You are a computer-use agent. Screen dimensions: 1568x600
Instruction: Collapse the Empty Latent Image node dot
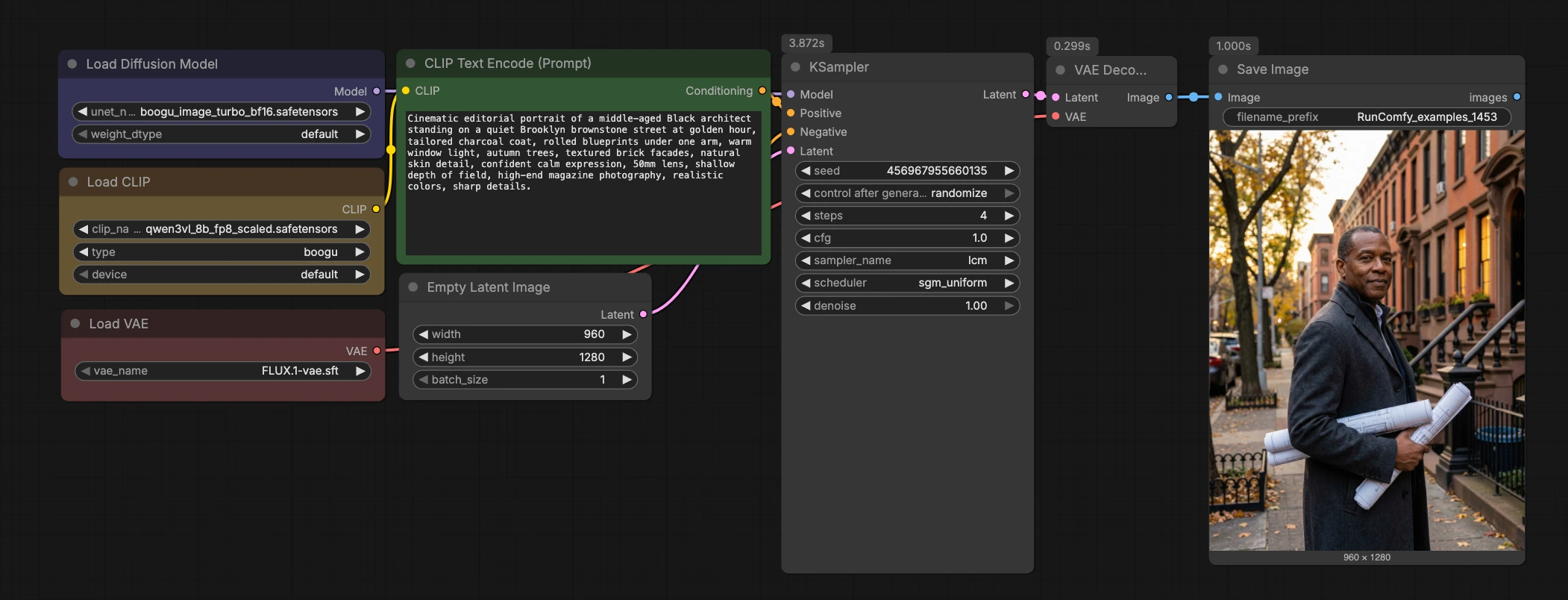[413, 287]
